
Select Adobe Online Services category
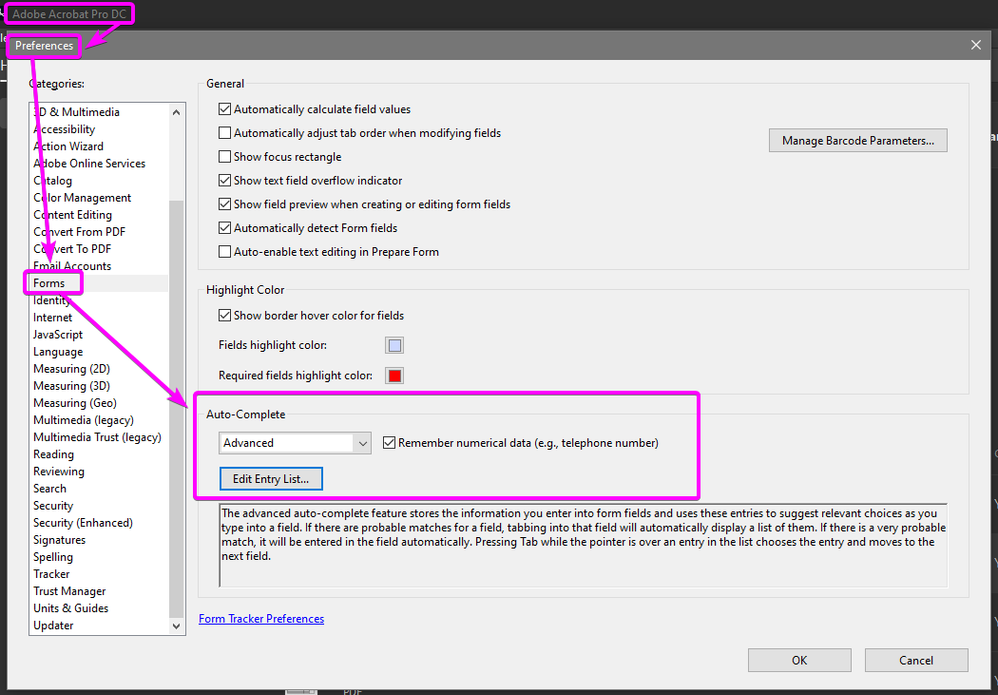[89, 164]
